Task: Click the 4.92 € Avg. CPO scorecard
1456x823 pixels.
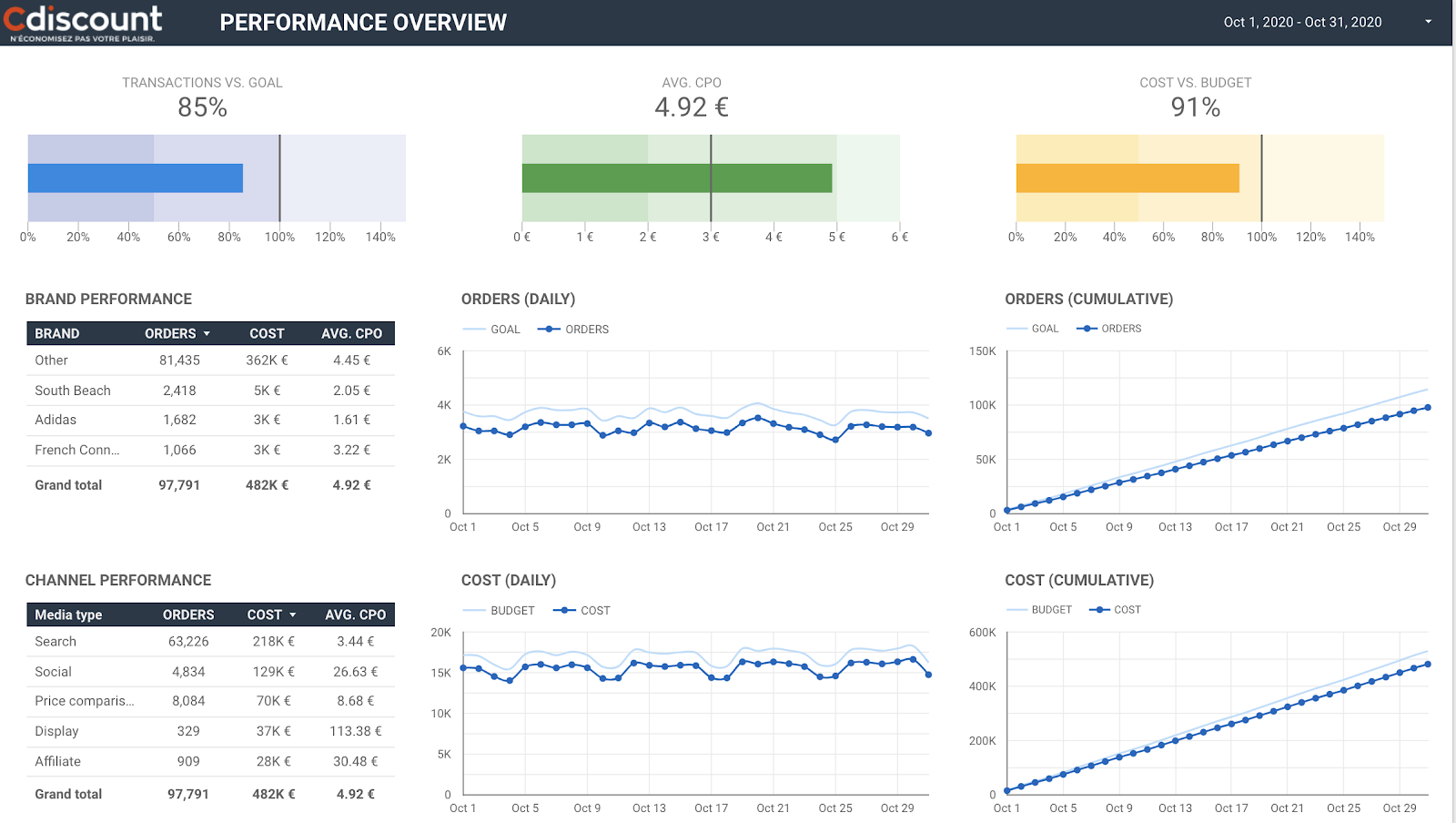Action: point(692,107)
